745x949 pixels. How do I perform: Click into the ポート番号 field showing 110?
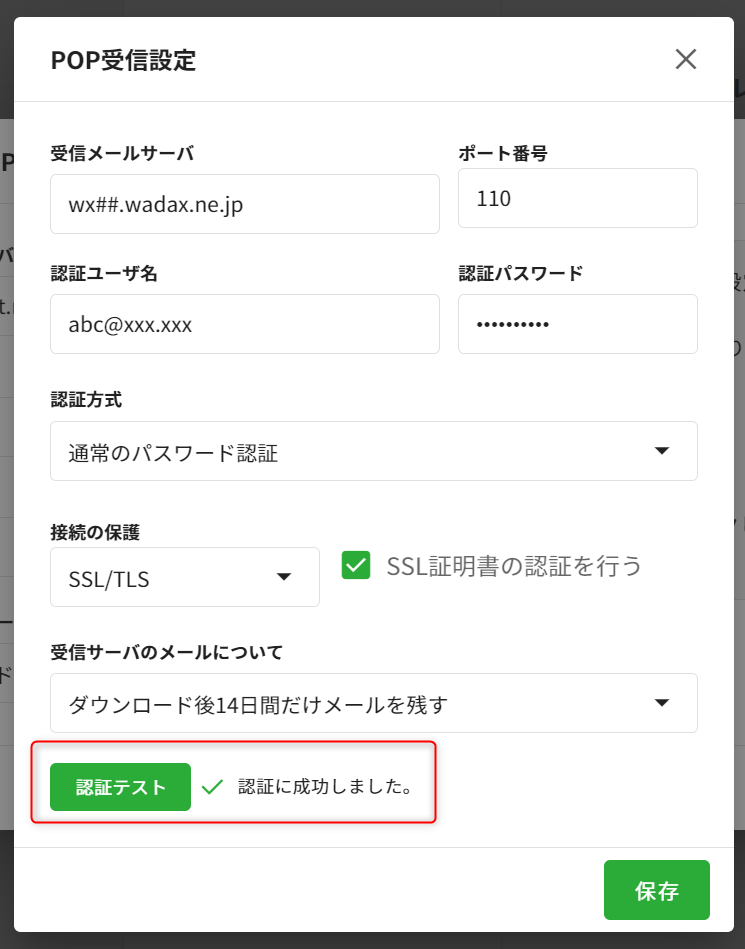click(578, 199)
